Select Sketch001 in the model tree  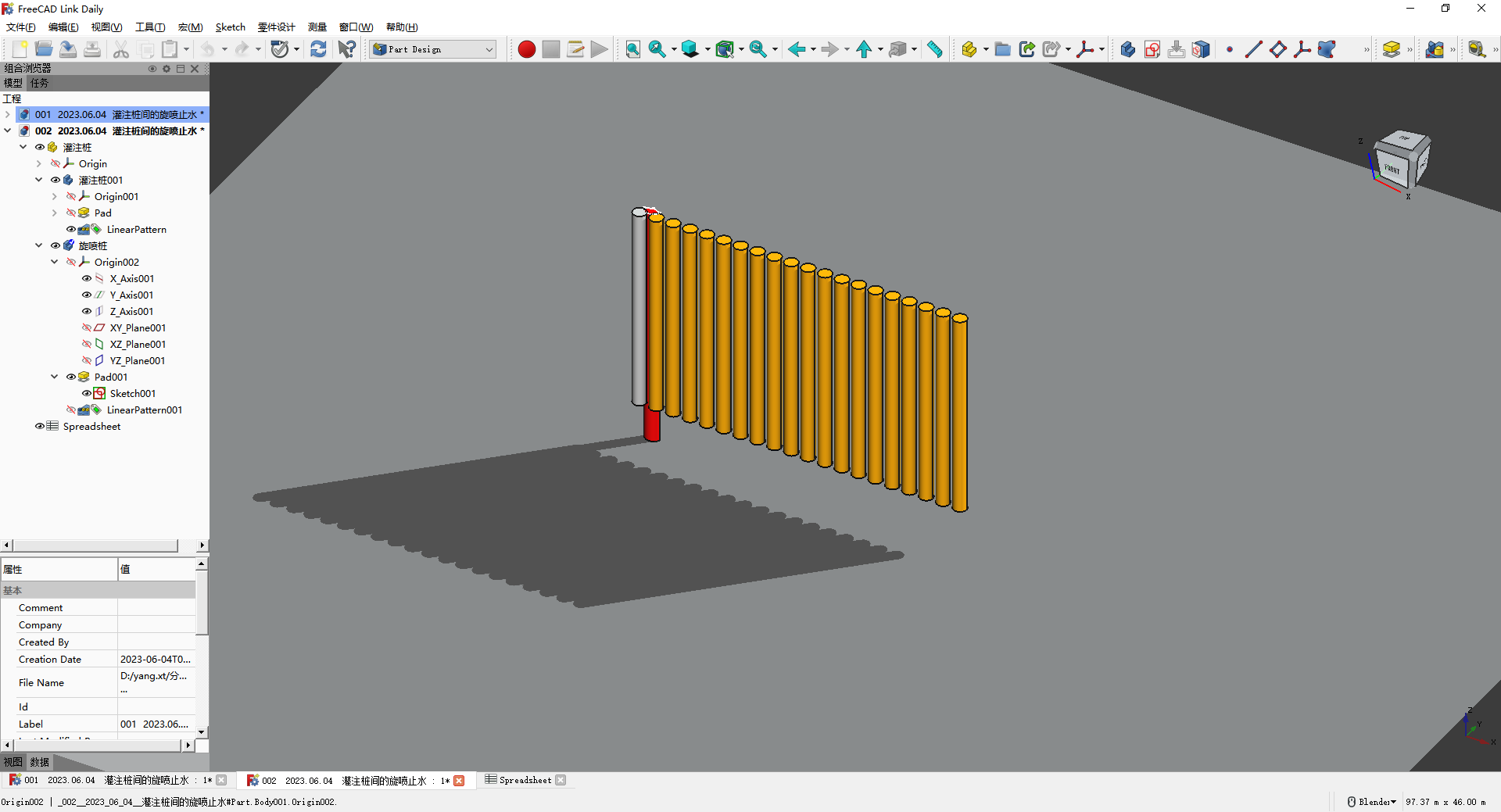pyautogui.click(x=132, y=393)
